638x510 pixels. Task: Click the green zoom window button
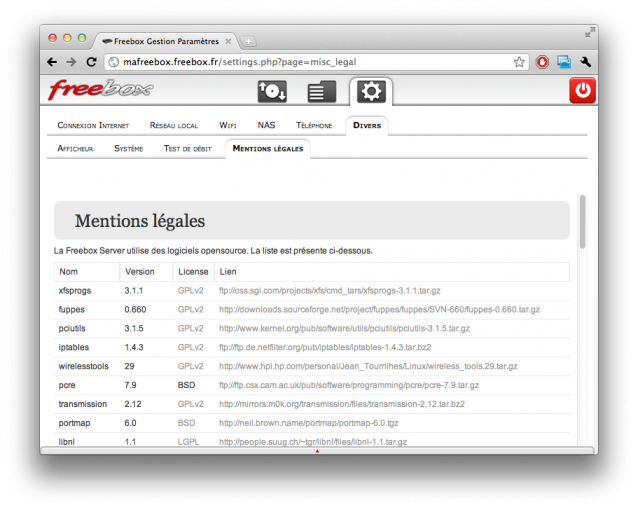pyautogui.click(x=82, y=38)
